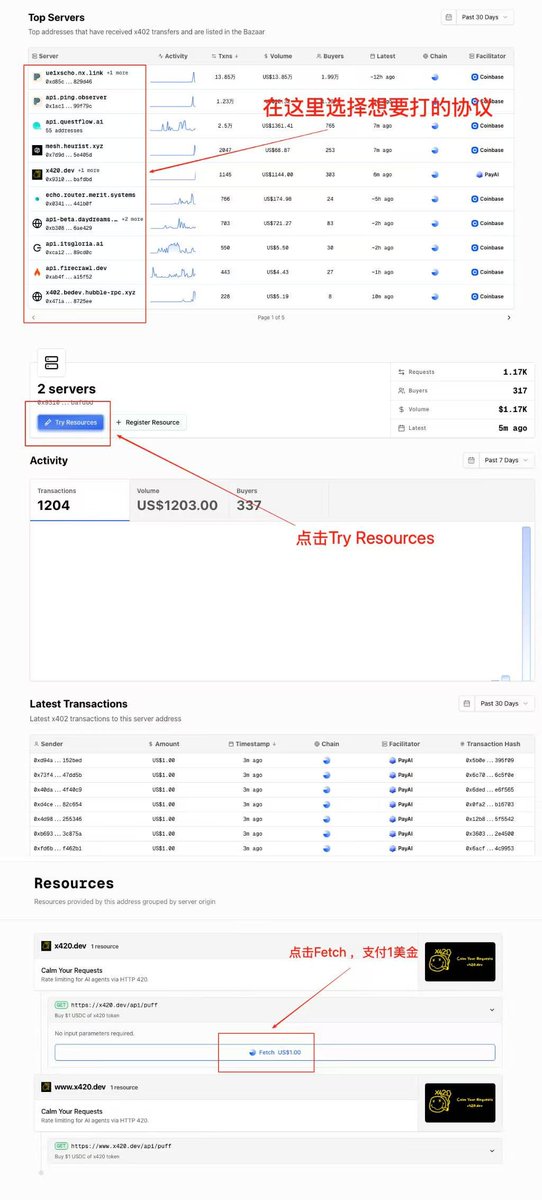Click sender 0x40da...4f40c9
The width and height of the screenshot is (542, 1200).
click(58, 789)
